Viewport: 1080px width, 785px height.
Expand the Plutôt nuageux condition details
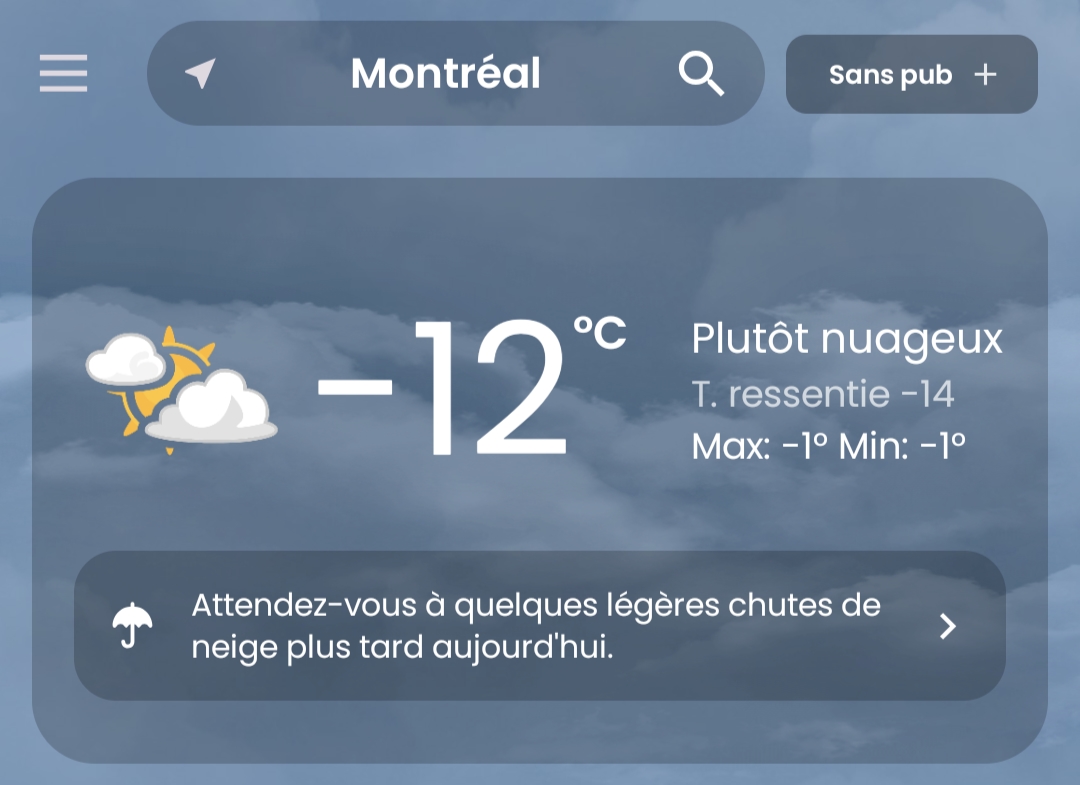coord(846,340)
